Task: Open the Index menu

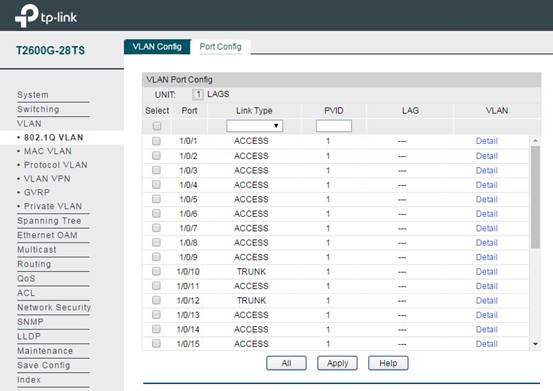Action: [29, 380]
